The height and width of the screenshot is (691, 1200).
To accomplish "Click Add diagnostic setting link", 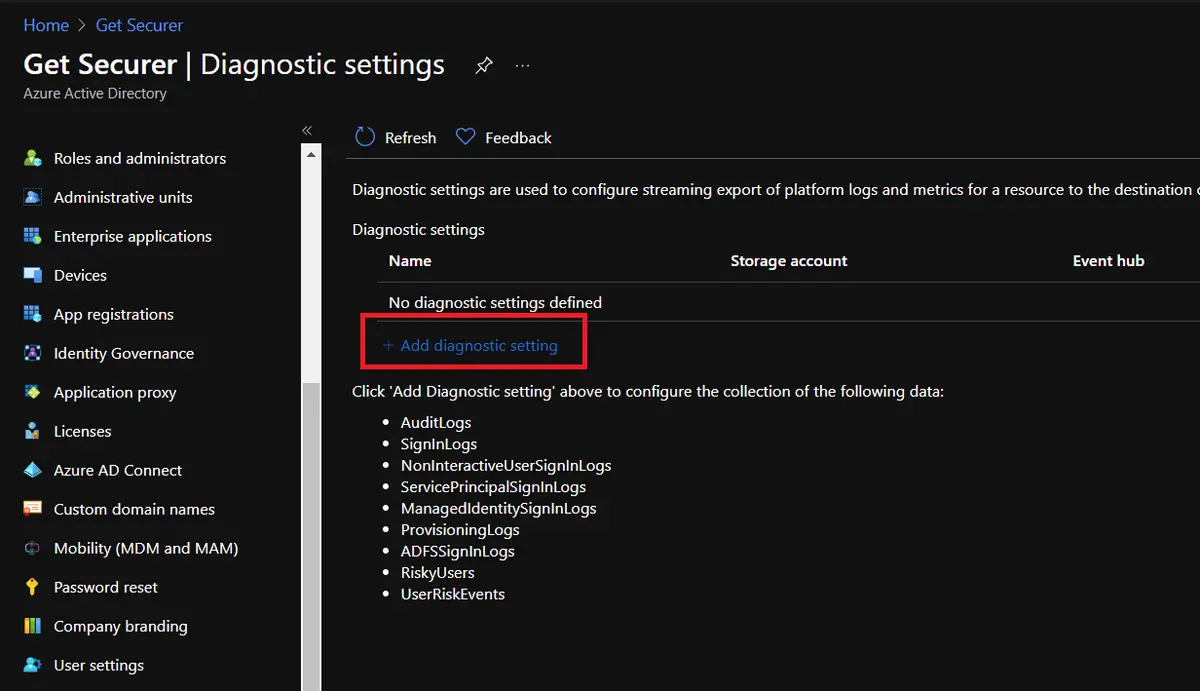I will point(478,346).
